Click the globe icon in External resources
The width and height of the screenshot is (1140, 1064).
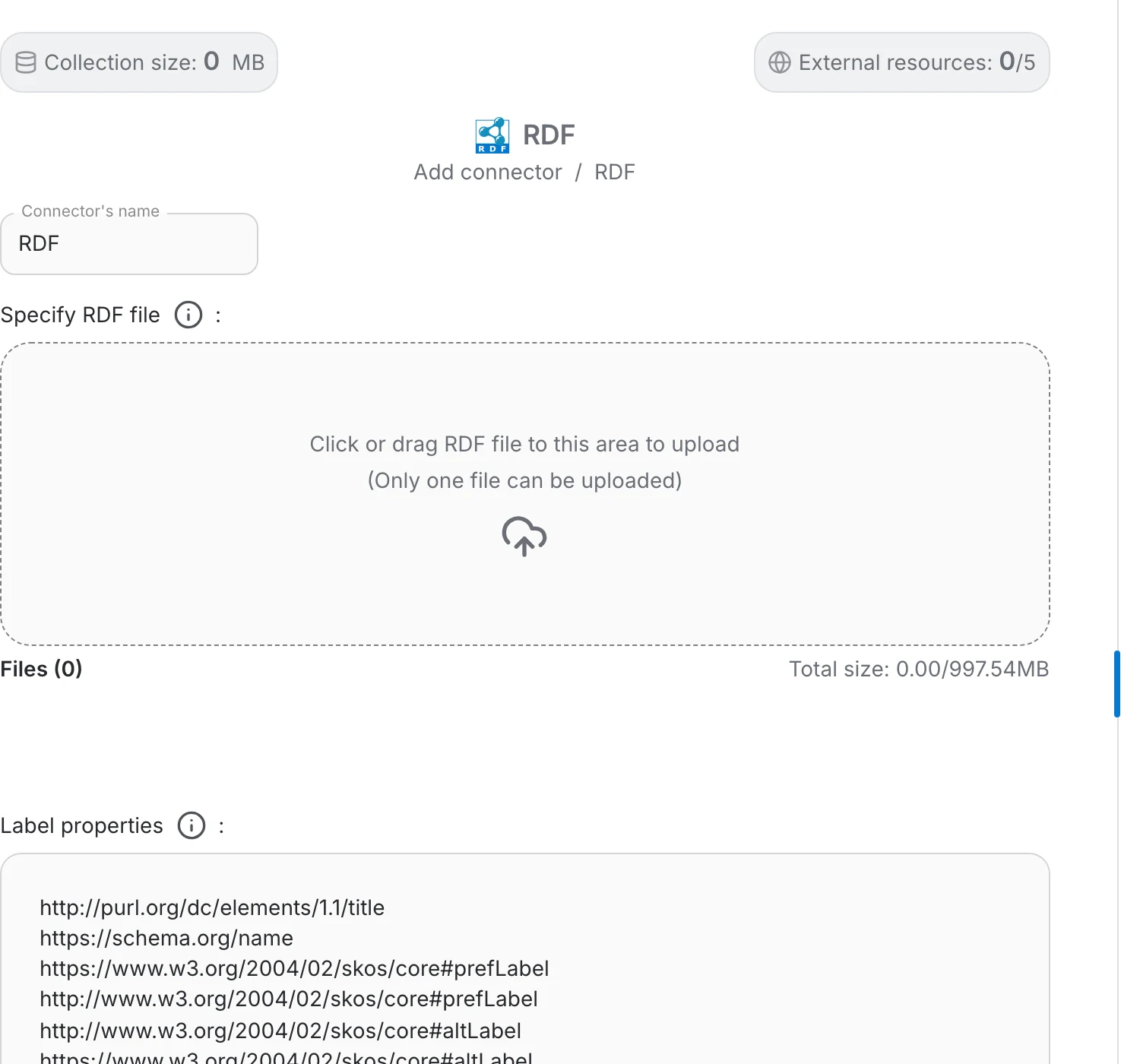[x=780, y=62]
